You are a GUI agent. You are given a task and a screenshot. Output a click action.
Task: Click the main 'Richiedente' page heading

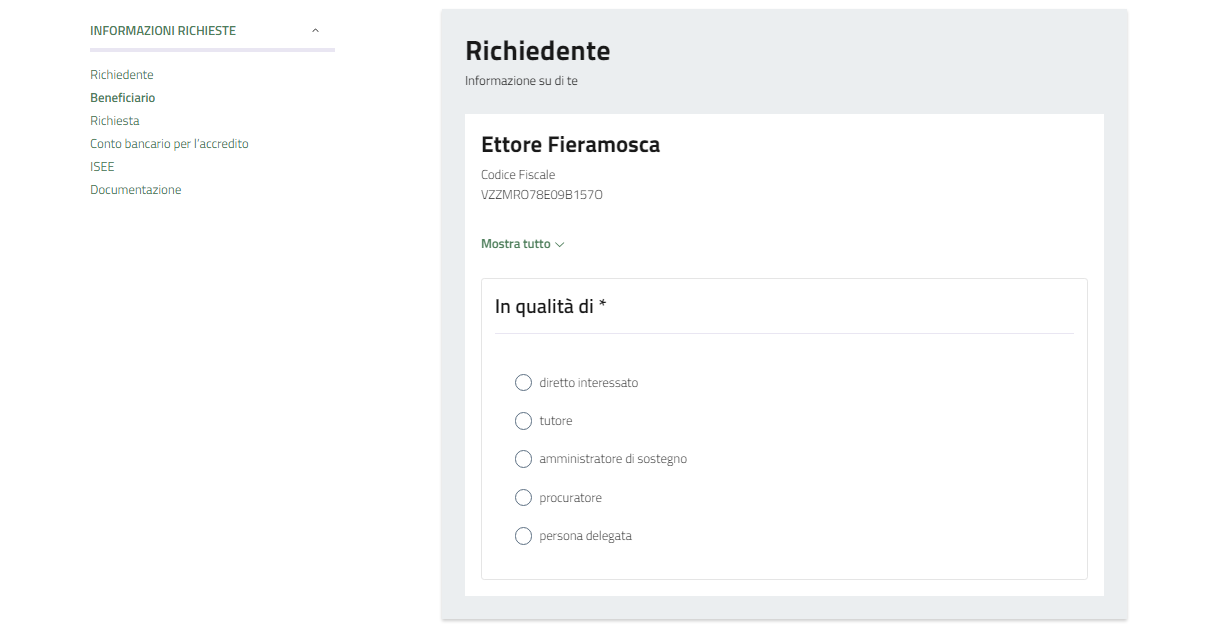538,51
